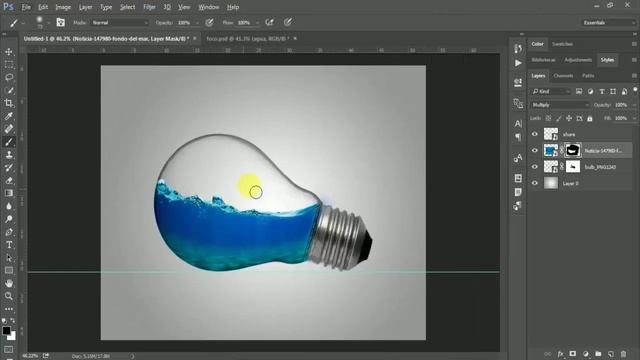Open the History panel icon
Screen dimensions: 640x360
click(x=518, y=49)
